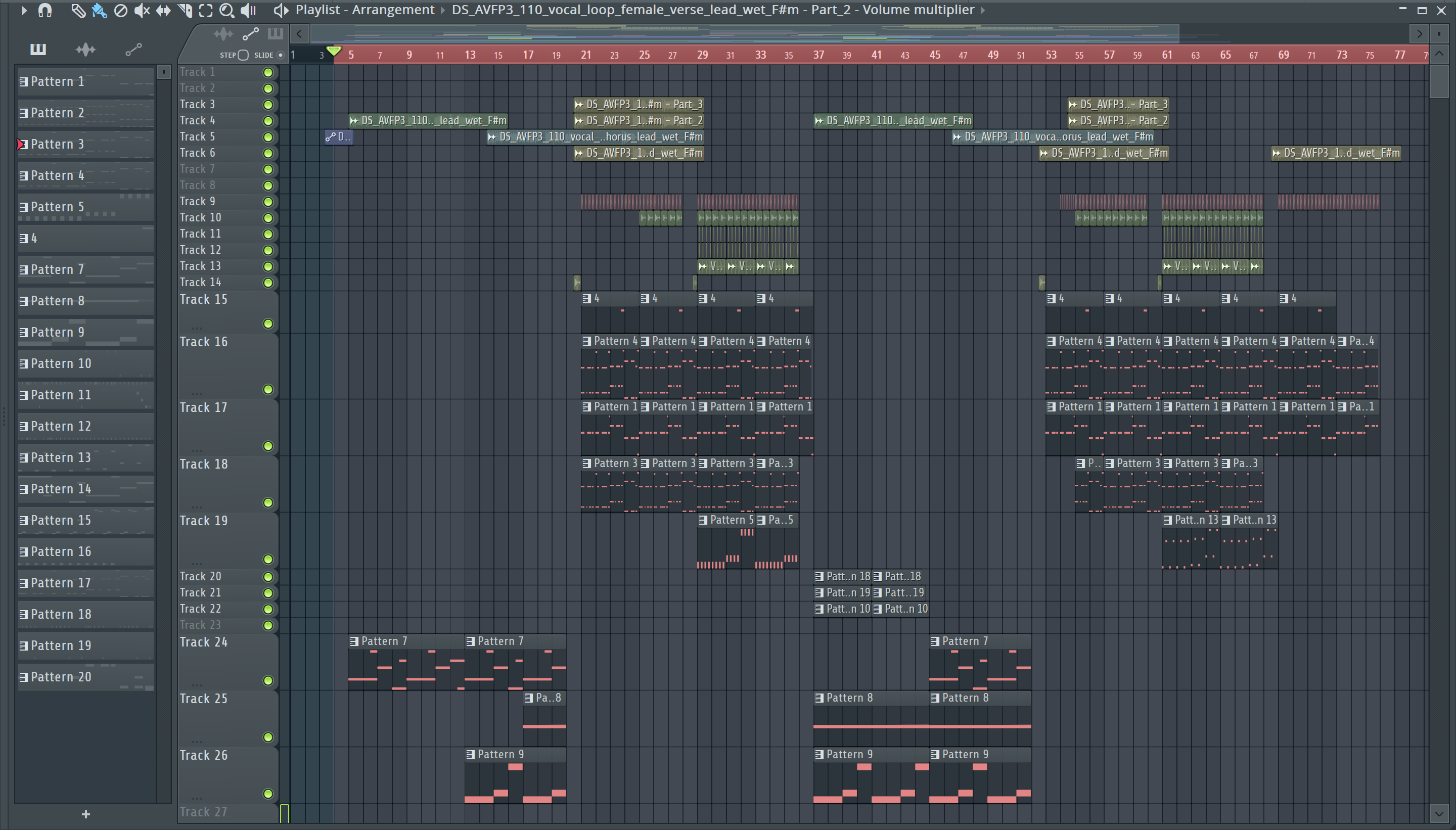Viewport: 1456px width, 830px height.
Task: Mute Track 3 with its green LED
Action: (268, 104)
